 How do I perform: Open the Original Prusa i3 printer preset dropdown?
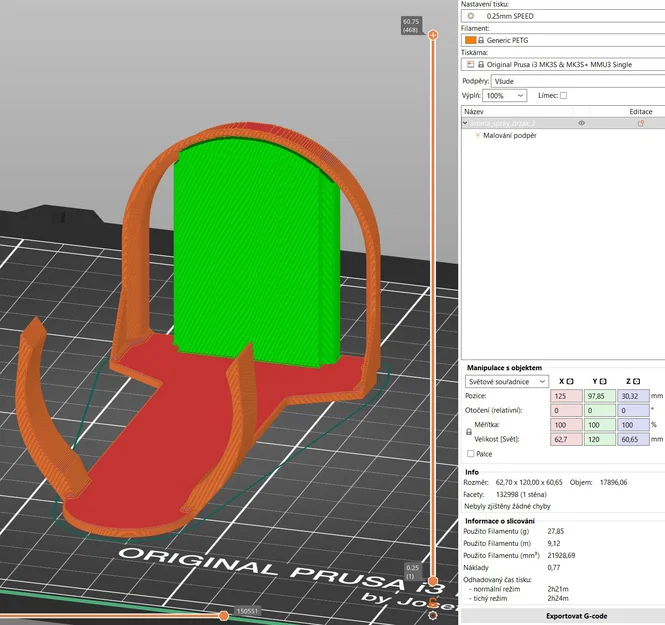click(x=563, y=64)
